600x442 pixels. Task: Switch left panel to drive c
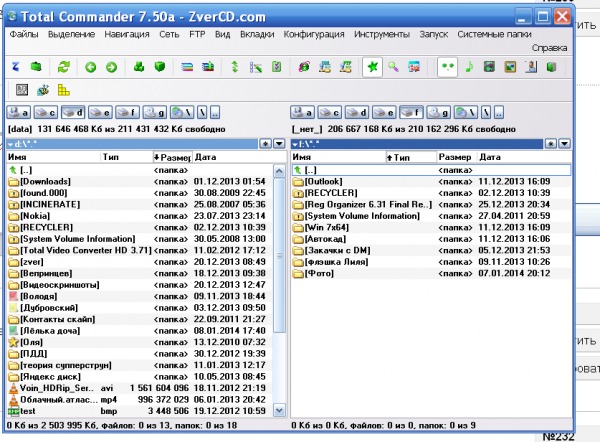tap(46, 113)
